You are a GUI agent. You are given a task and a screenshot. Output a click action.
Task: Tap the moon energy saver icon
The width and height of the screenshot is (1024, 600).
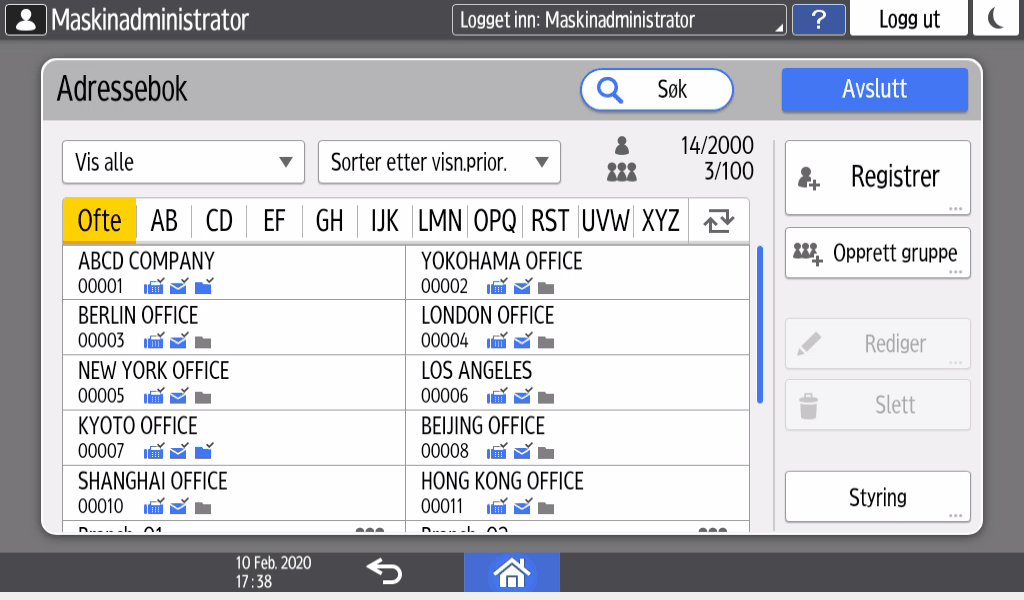[x=996, y=20]
